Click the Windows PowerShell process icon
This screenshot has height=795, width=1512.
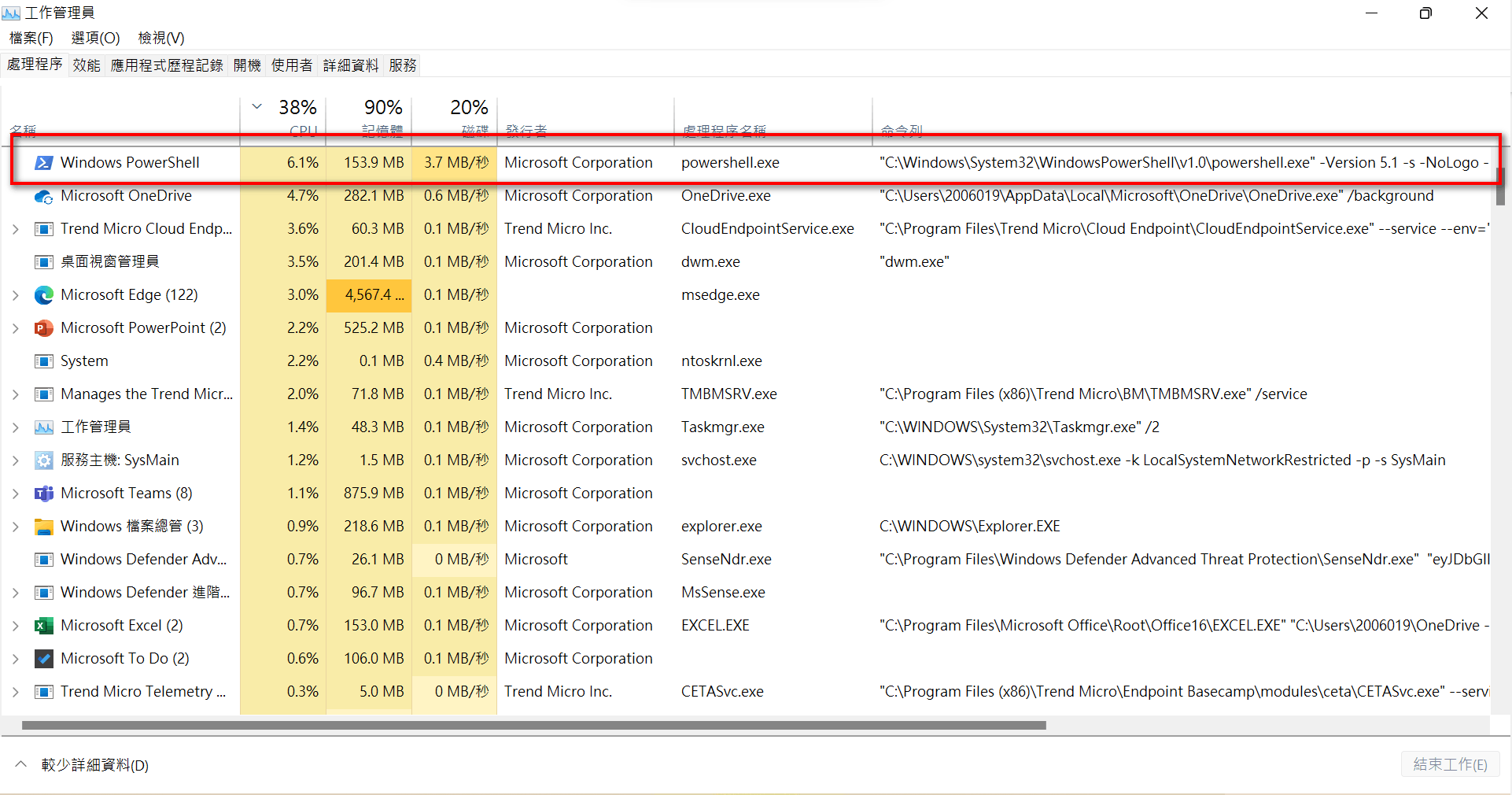44,163
